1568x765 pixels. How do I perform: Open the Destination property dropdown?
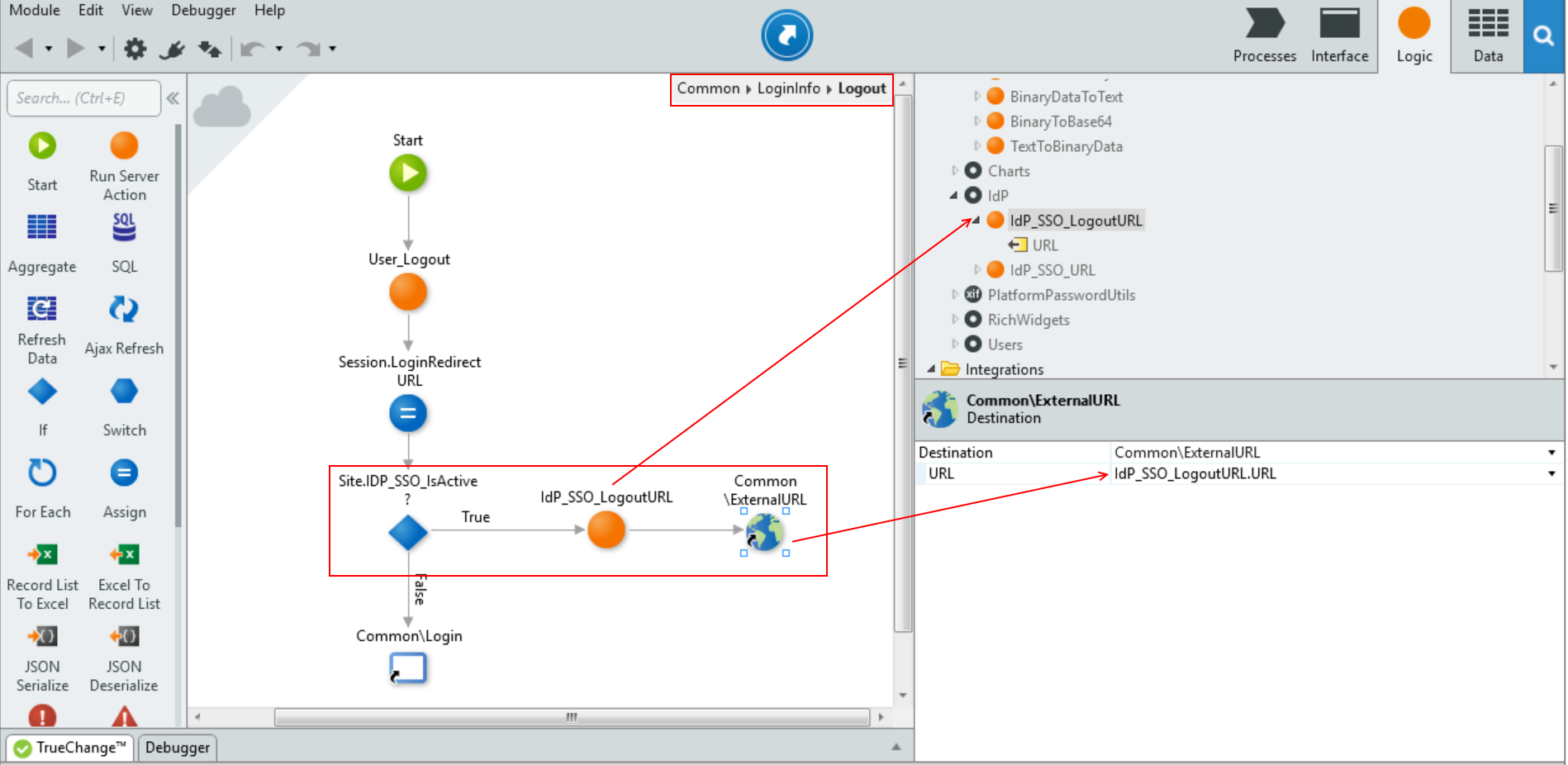coord(1551,453)
